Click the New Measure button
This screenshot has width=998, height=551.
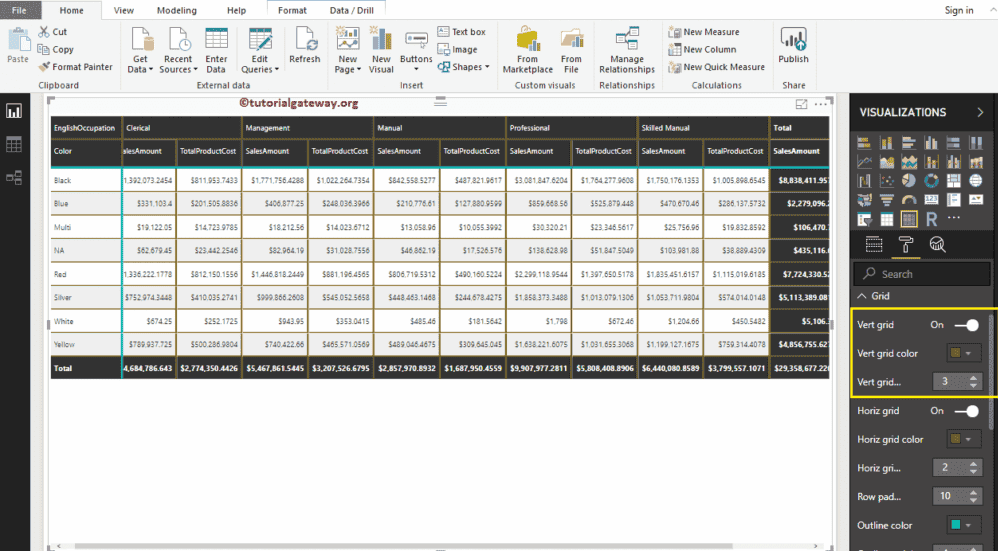tap(703, 32)
